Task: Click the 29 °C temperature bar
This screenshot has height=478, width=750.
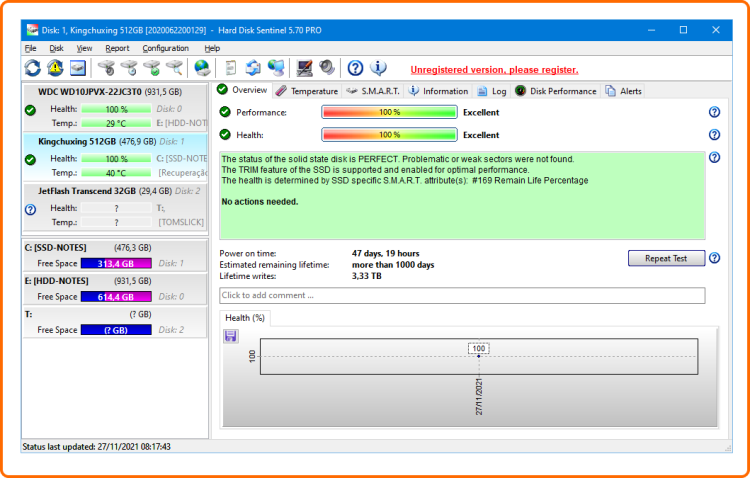Action: pyautogui.click(x=116, y=123)
